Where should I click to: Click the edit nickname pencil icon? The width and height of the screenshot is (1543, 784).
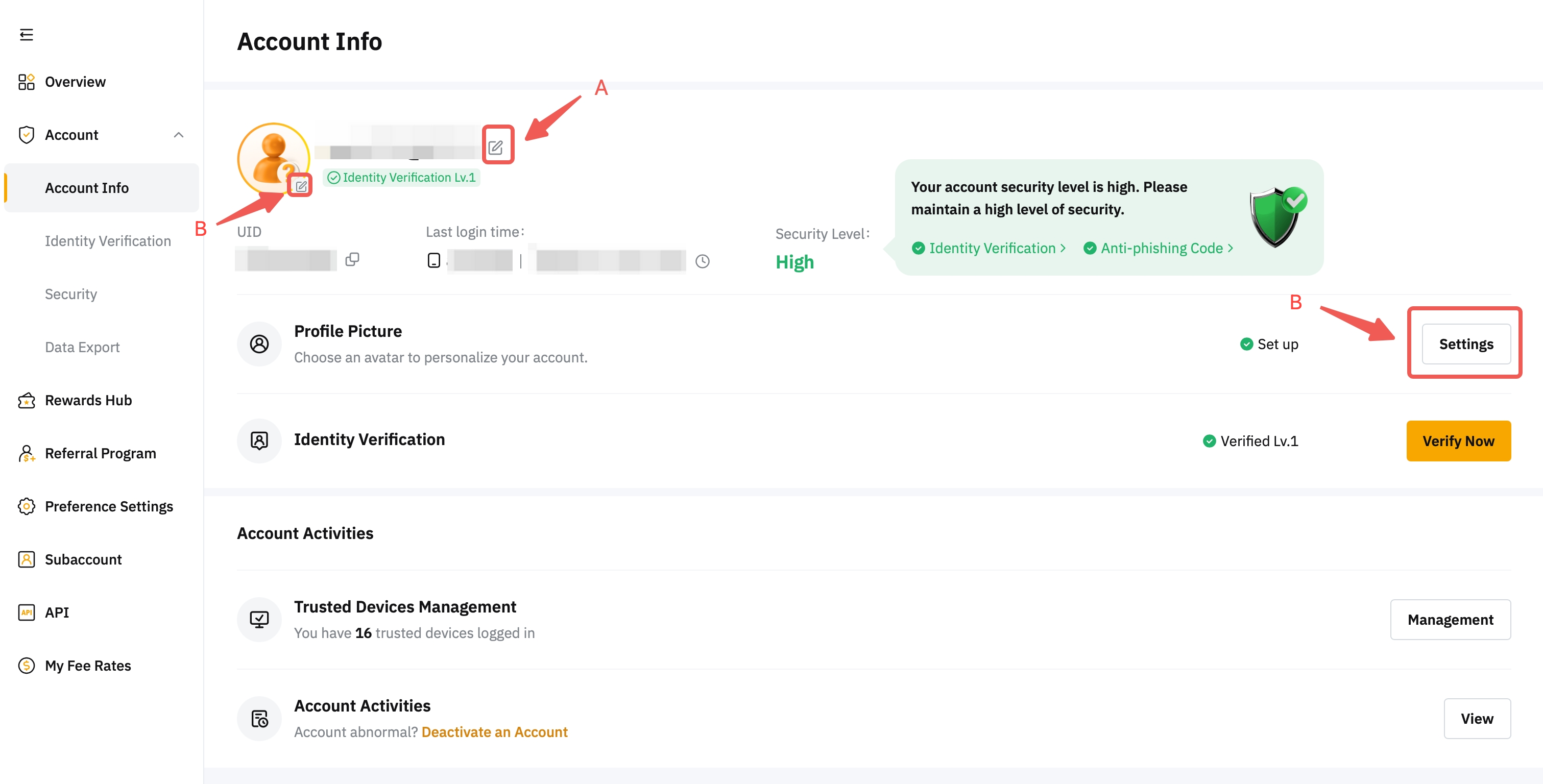click(x=495, y=146)
